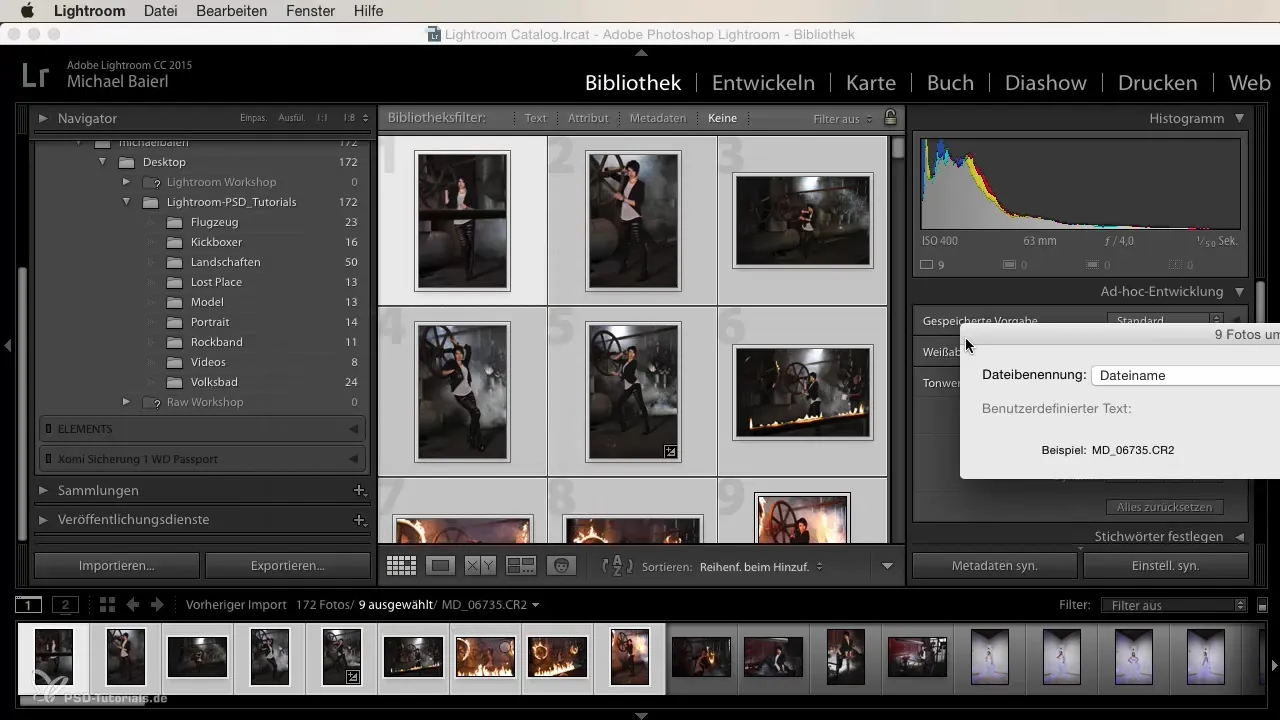Collapse the Navigator panel
Screen dimensions: 1280x720
tap(43, 118)
